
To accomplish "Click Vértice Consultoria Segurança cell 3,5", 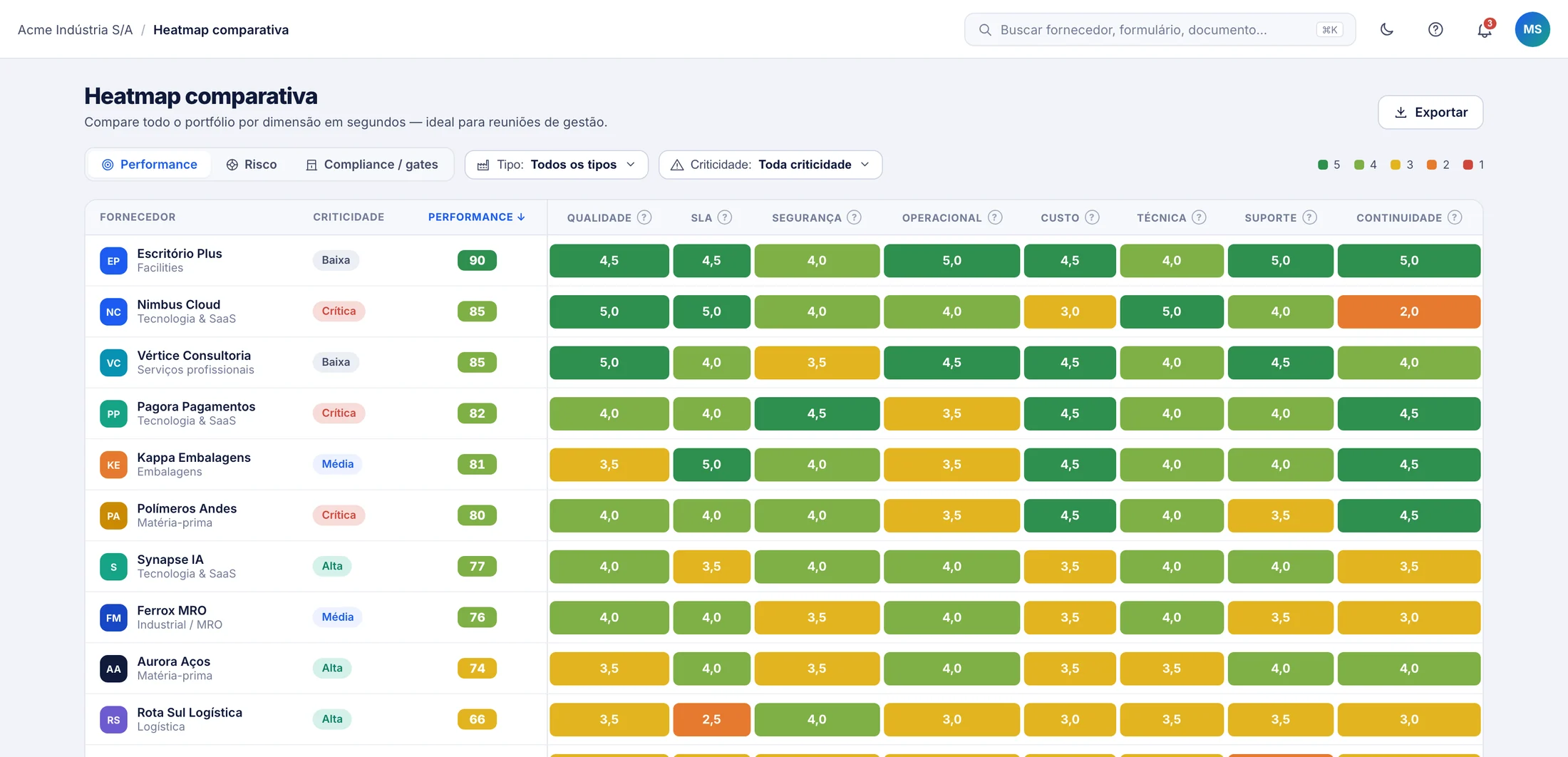I will click(817, 362).
